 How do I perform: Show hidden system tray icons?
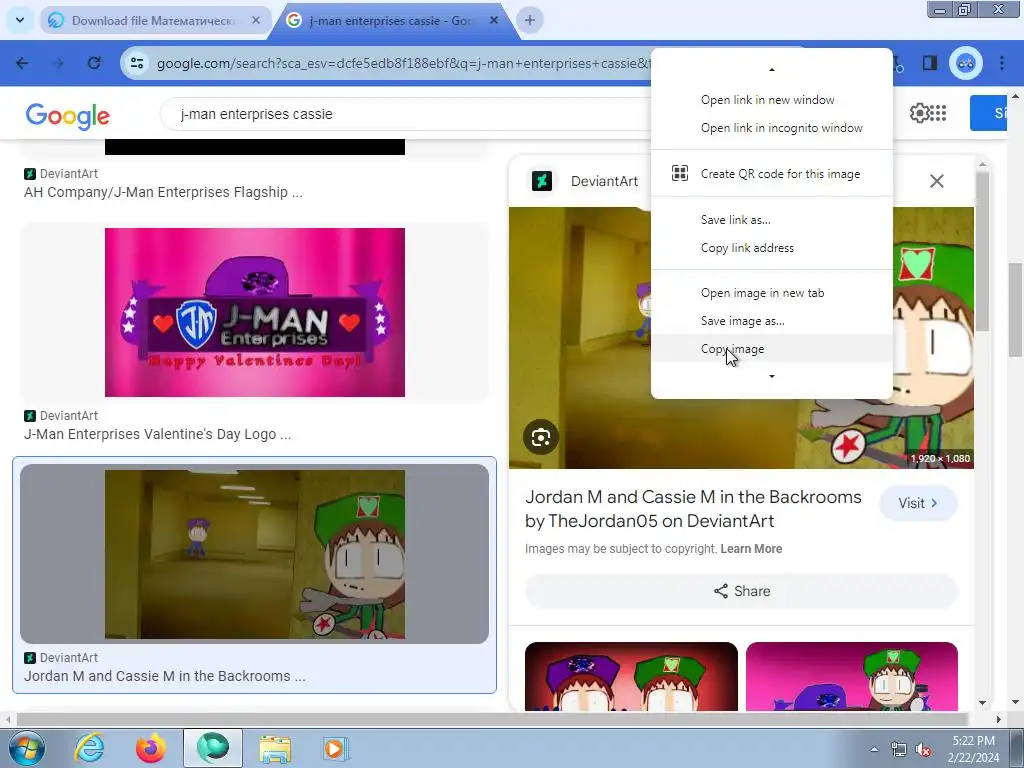(x=874, y=749)
